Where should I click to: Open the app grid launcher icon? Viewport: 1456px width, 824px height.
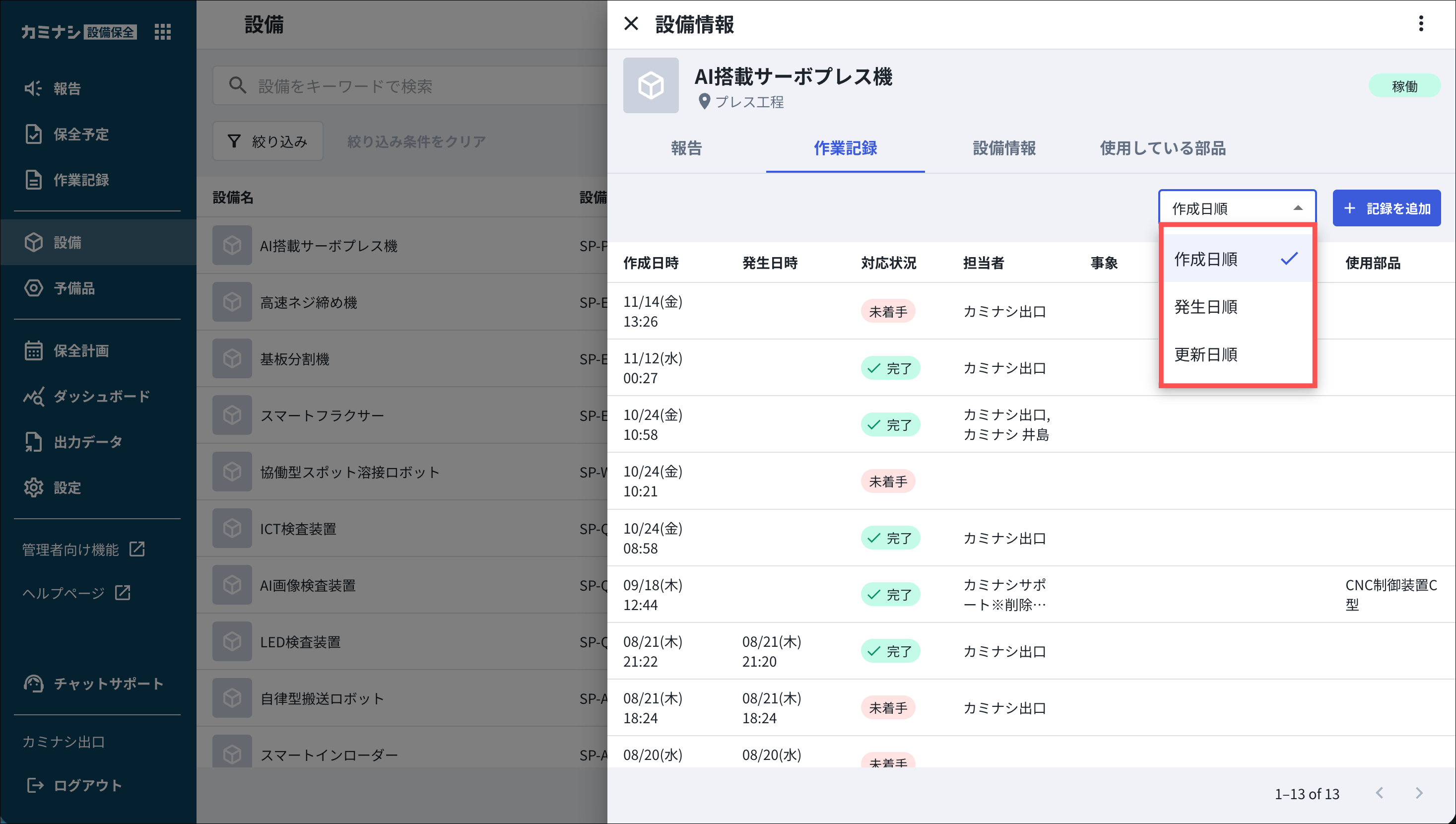(x=162, y=32)
